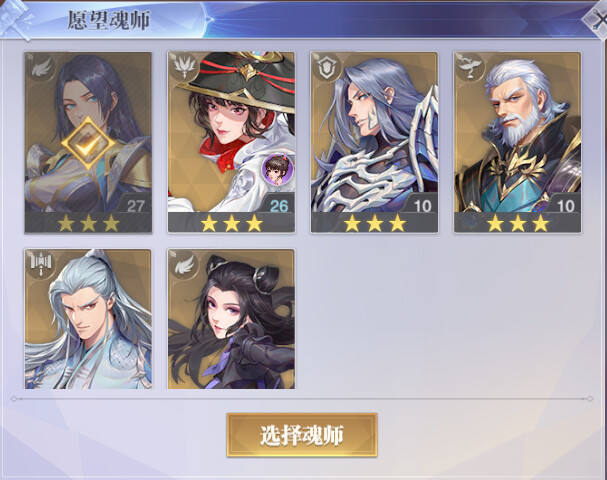The height and width of the screenshot is (480, 607).
Task: Close the 愿望魂师 panel
Action: point(597,19)
